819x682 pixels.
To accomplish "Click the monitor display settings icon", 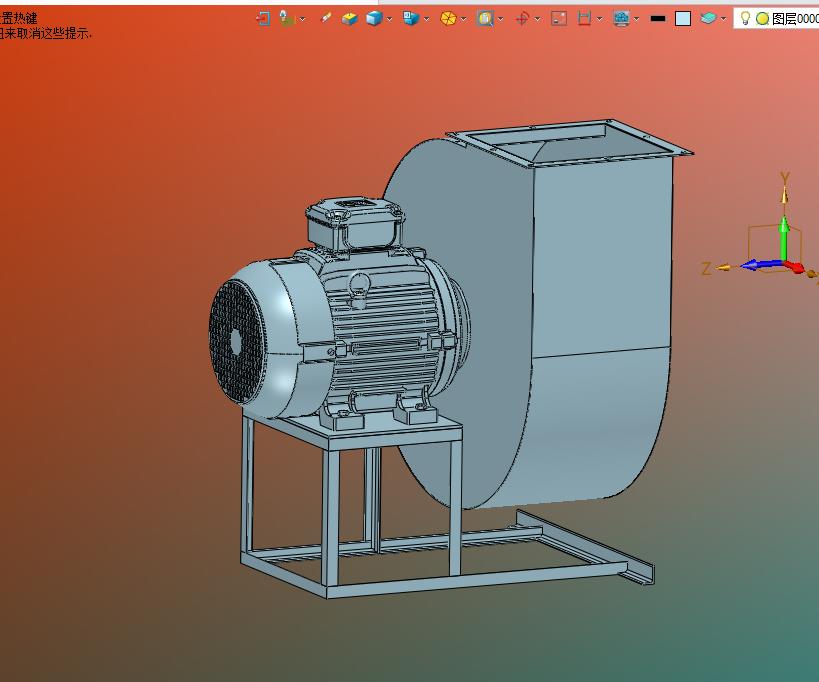I will pos(621,18).
